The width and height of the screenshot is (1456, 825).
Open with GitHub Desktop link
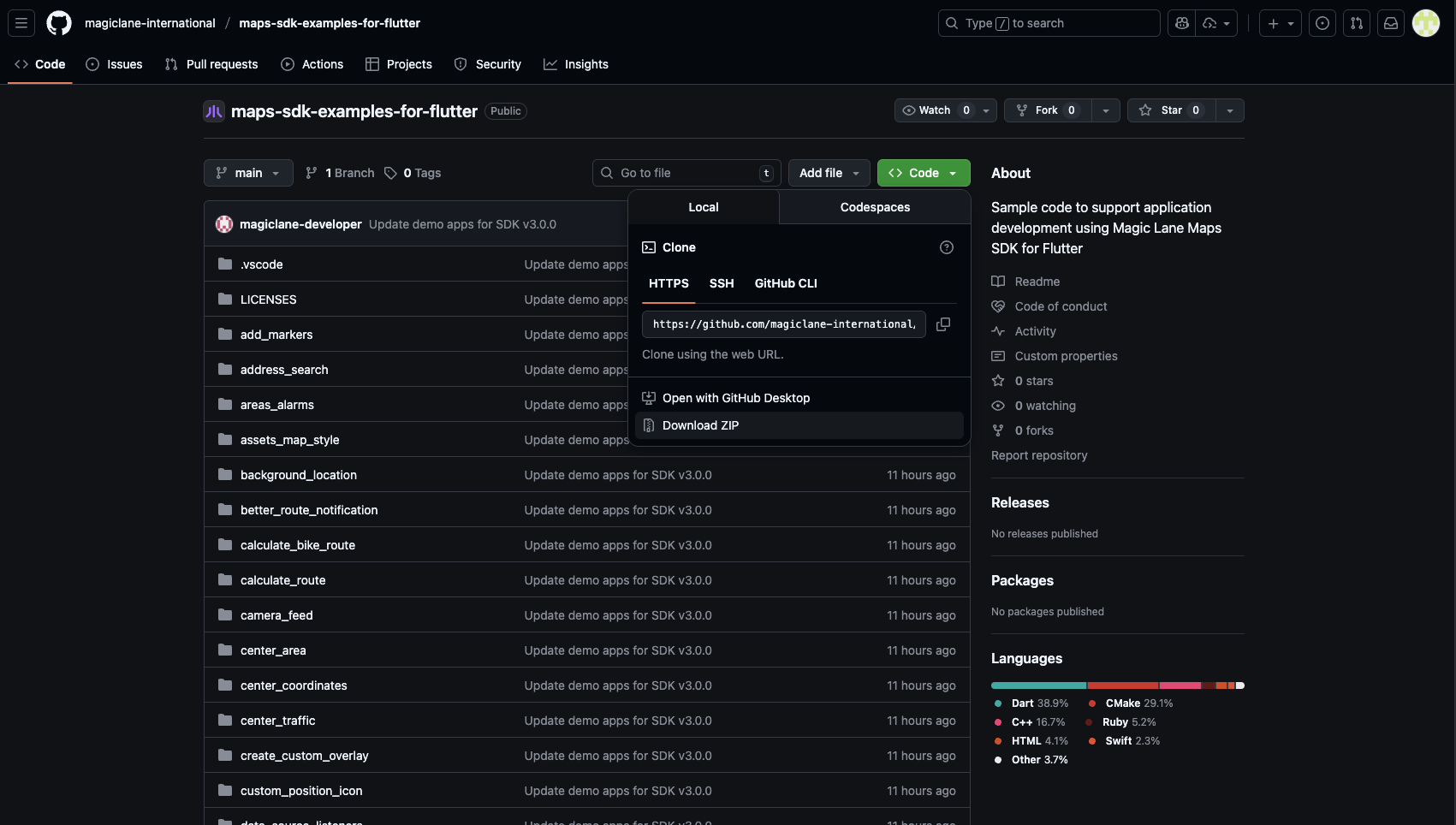736,398
